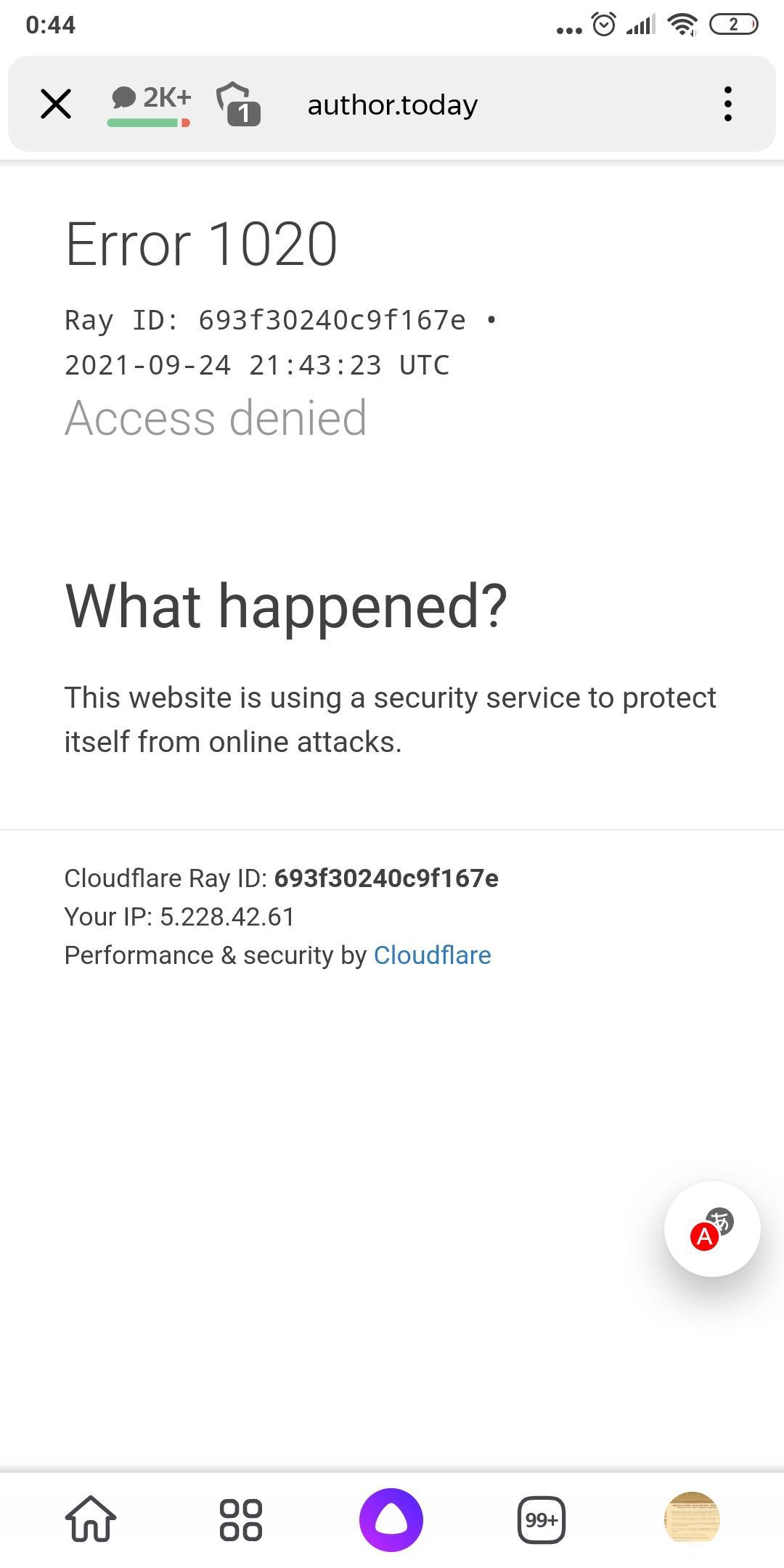Open the profile avatar thumbnail
This screenshot has width=784, height=1568.
(x=692, y=1518)
